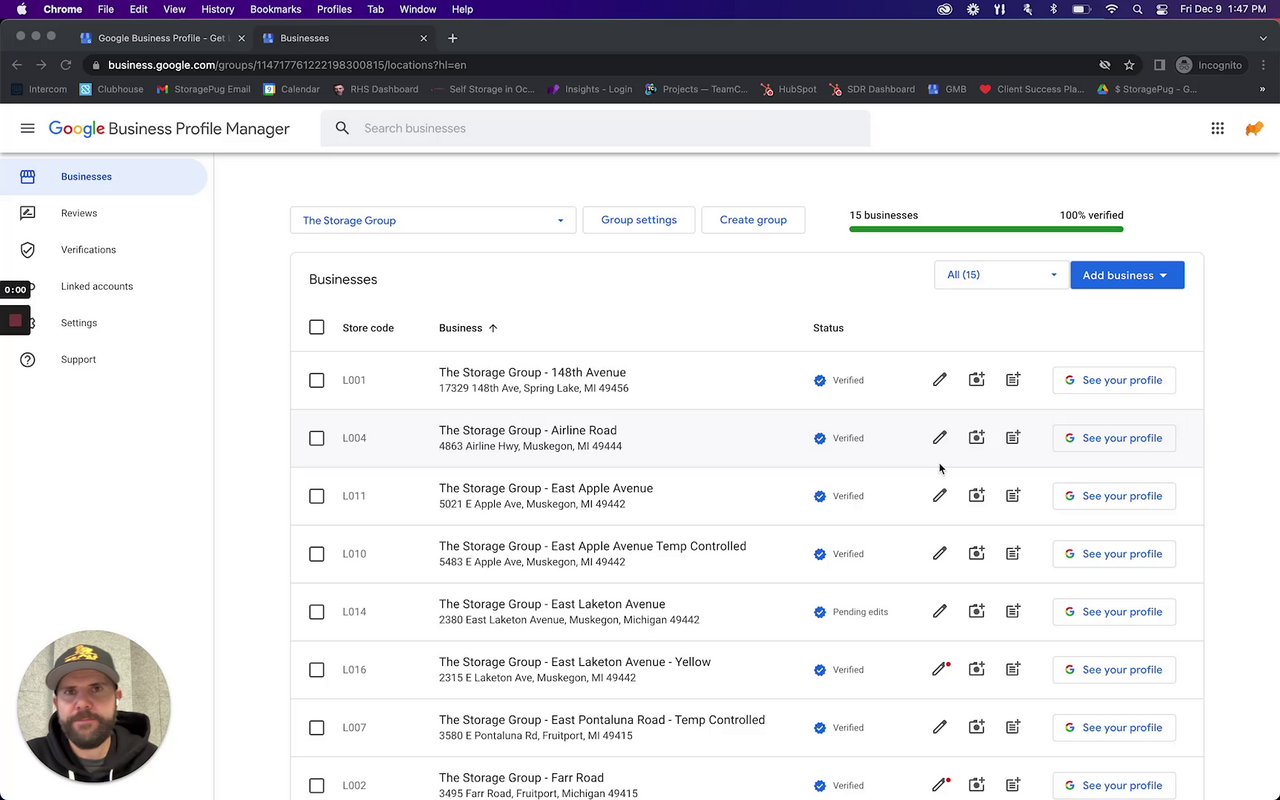
Task: See your profile for East Laketon Avenue L014
Action: click(x=1114, y=612)
